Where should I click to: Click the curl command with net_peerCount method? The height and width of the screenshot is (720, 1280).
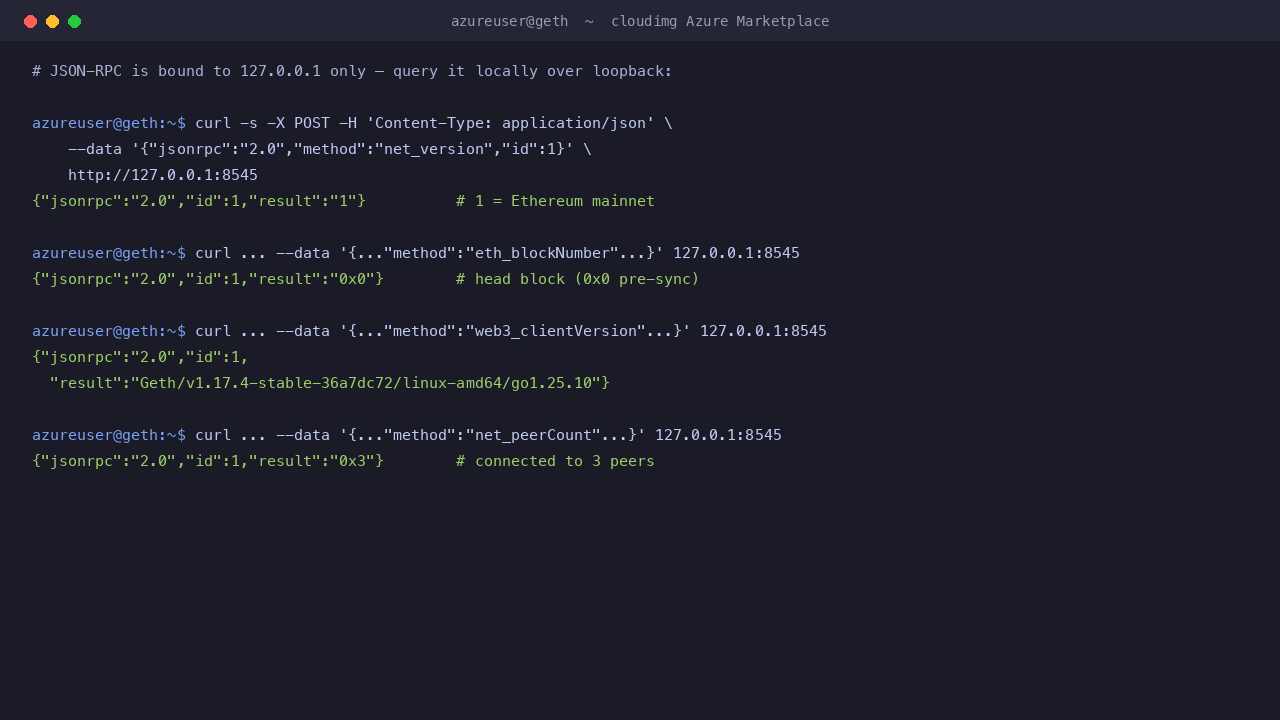tap(407, 435)
